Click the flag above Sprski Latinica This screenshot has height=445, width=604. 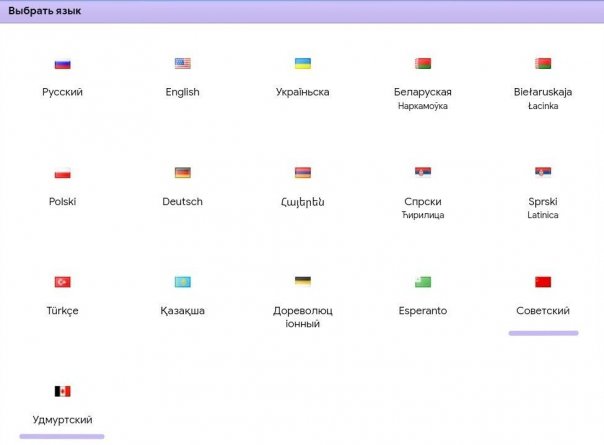pyautogui.click(x=543, y=172)
